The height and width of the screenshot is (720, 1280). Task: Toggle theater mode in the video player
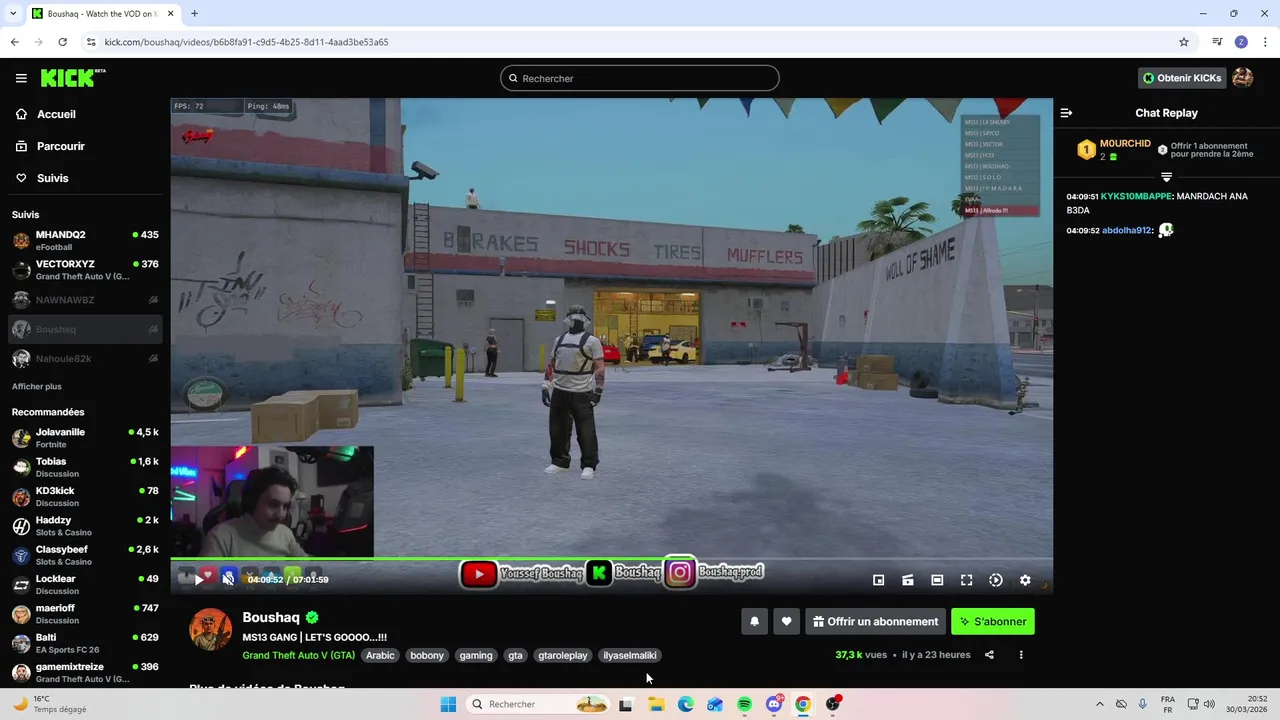tap(937, 580)
